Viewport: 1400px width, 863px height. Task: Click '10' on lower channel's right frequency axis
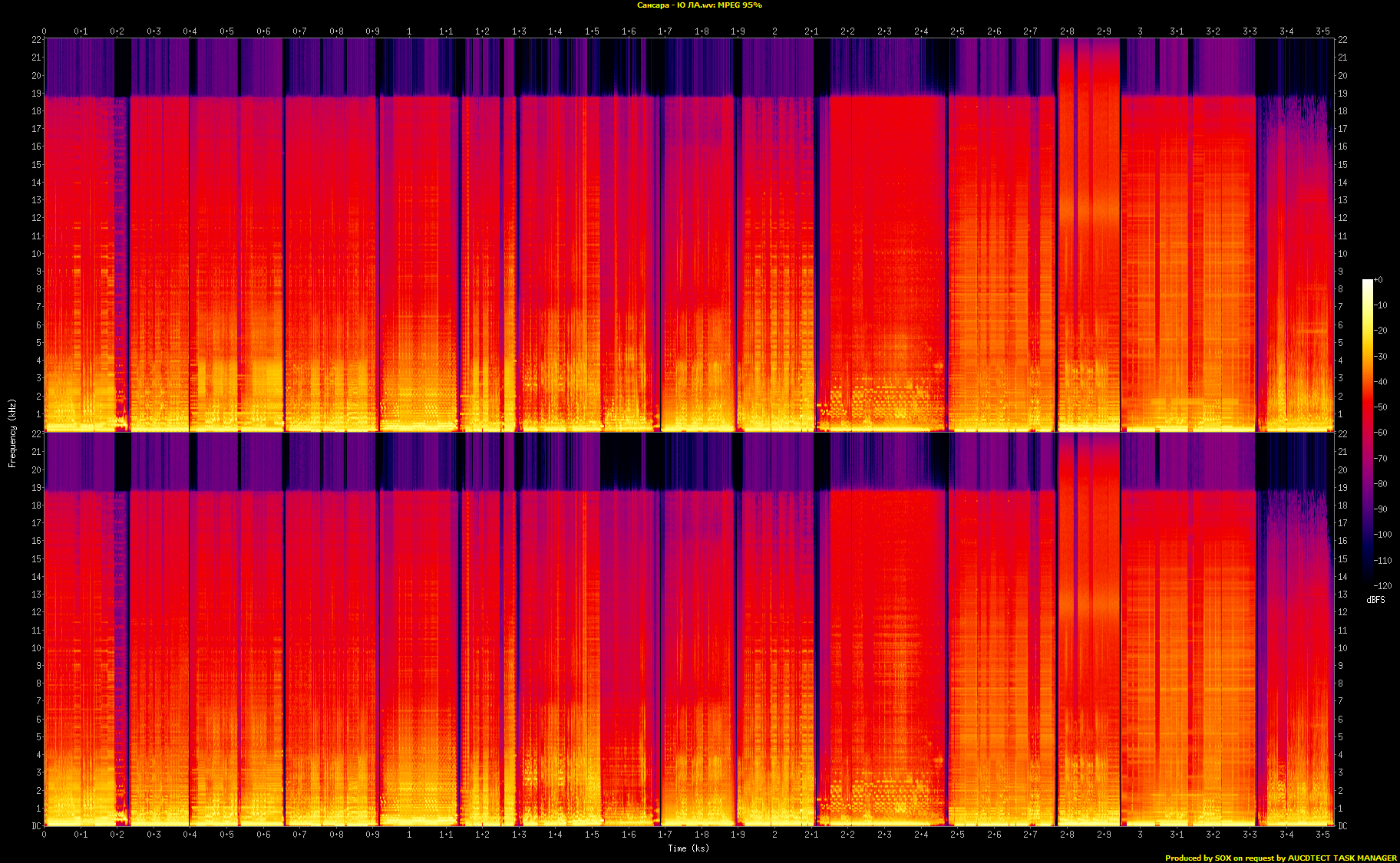1342,648
